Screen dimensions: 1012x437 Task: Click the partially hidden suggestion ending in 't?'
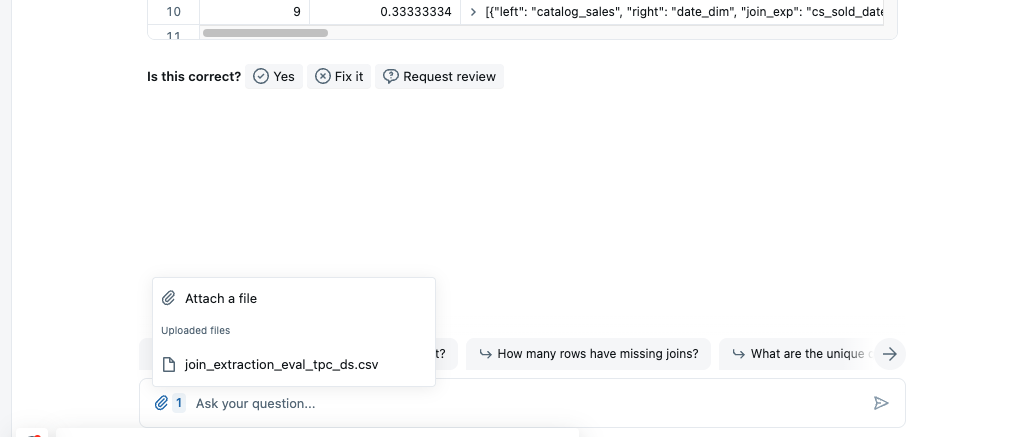[x=446, y=353]
